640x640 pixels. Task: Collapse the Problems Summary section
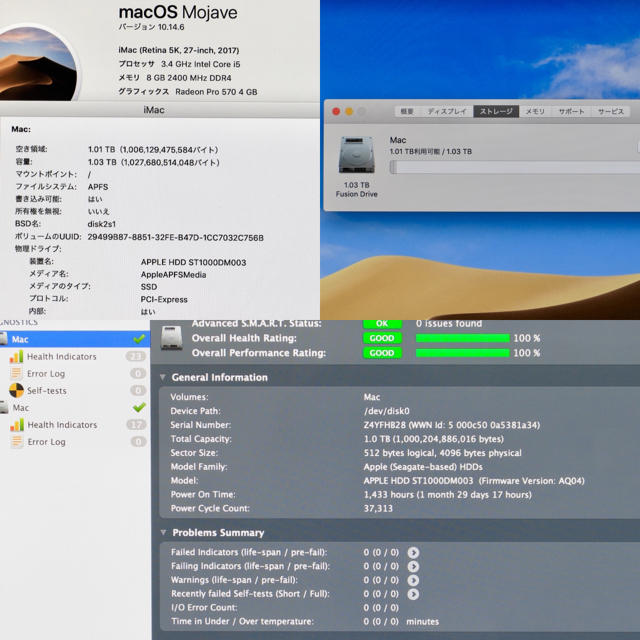tap(163, 532)
